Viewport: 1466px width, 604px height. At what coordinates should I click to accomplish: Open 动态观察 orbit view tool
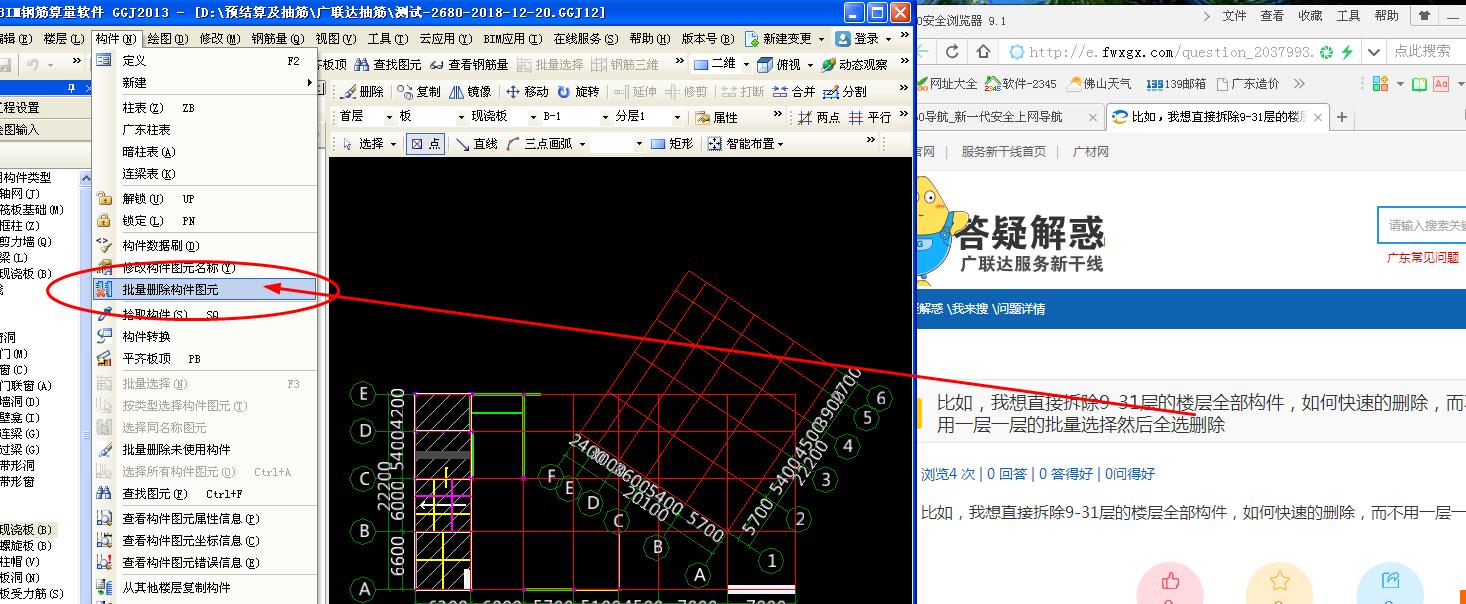coord(854,64)
